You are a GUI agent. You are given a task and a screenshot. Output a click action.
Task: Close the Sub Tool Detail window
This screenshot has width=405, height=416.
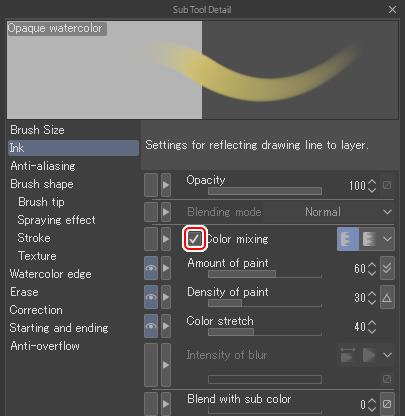(392, 10)
